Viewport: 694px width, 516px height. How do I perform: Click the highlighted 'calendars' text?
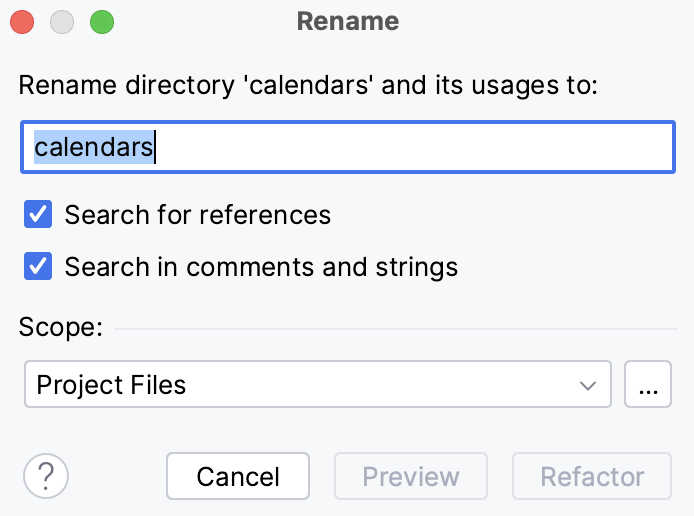point(94,148)
